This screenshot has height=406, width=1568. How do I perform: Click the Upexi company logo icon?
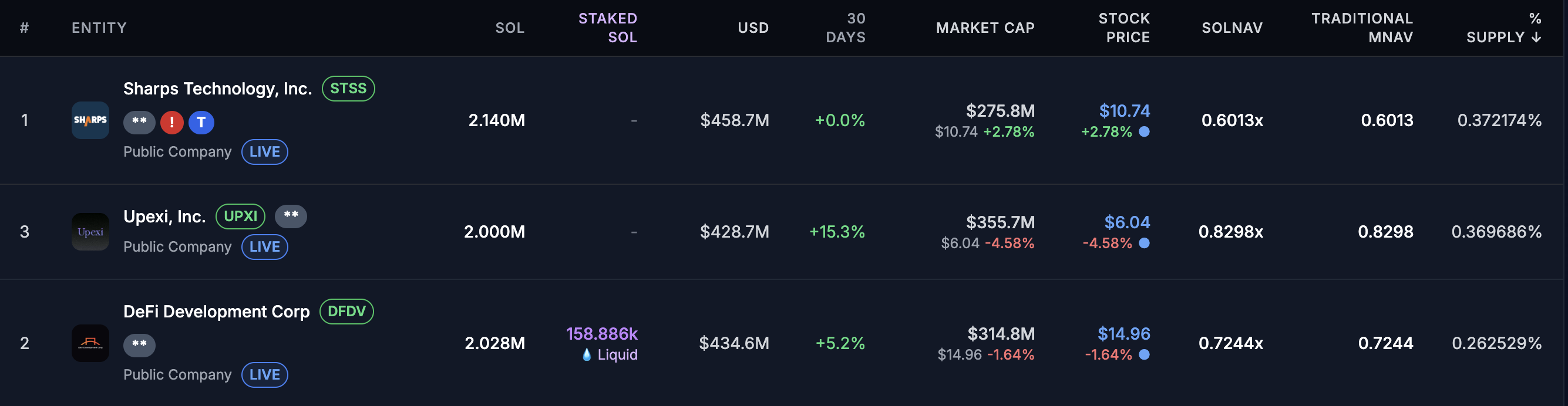90,232
